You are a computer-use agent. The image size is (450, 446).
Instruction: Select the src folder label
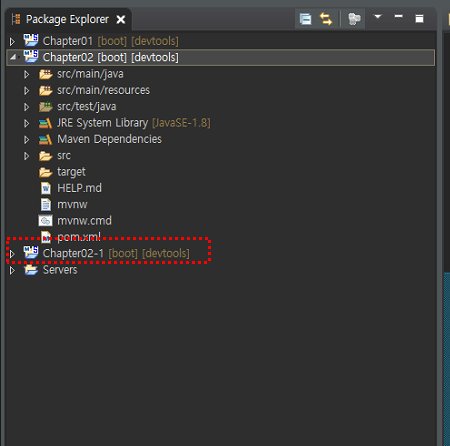64,156
